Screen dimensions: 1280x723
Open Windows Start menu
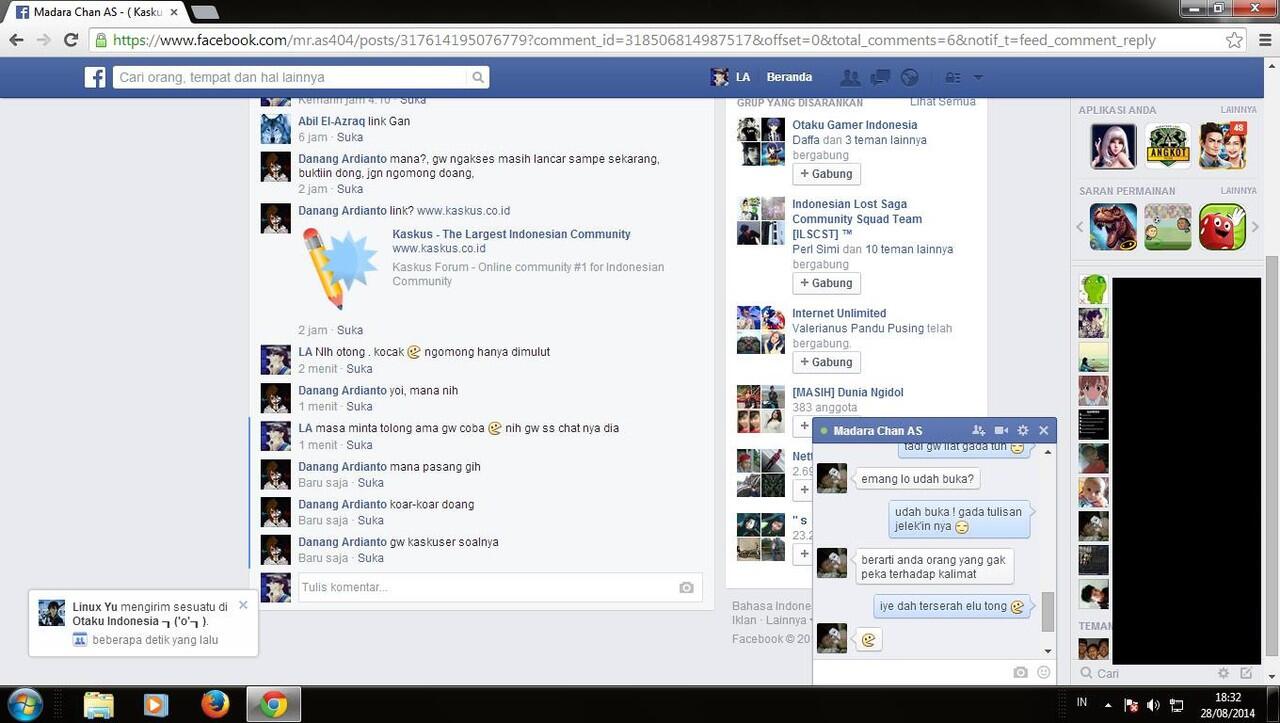tap(24, 705)
